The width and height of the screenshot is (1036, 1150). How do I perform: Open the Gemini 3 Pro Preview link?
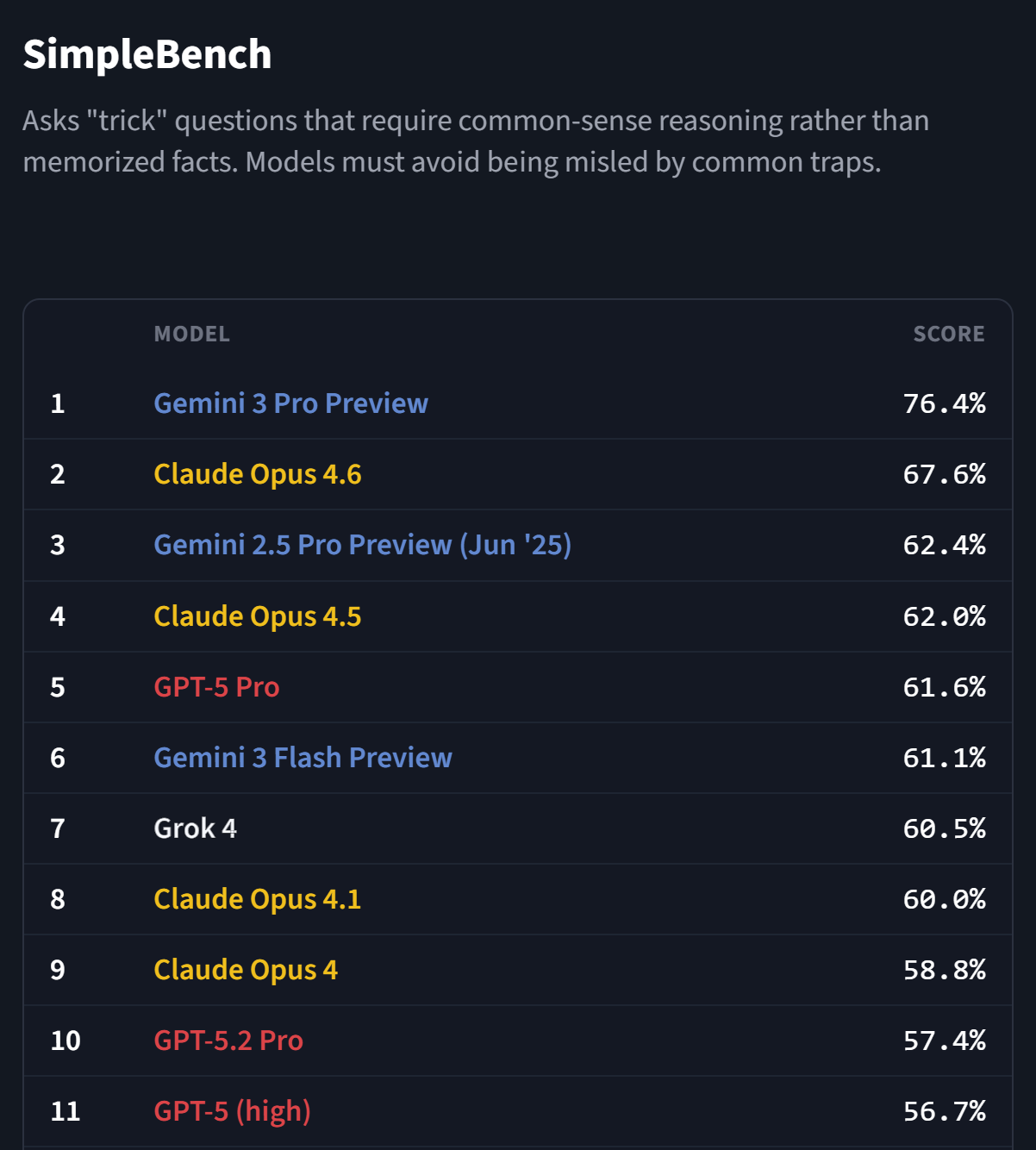pyautogui.click(x=290, y=403)
